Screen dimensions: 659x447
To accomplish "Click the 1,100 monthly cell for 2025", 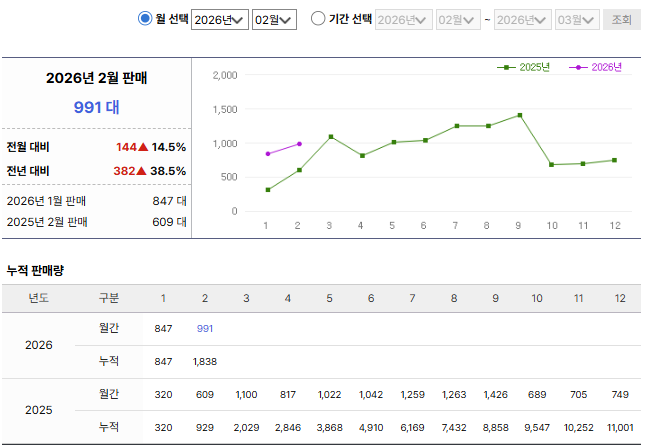I will click(246, 394).
